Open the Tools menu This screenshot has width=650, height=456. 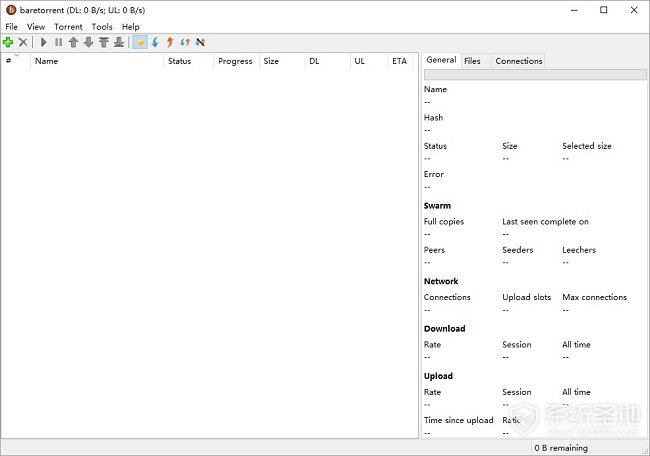(x=102, y=27)
